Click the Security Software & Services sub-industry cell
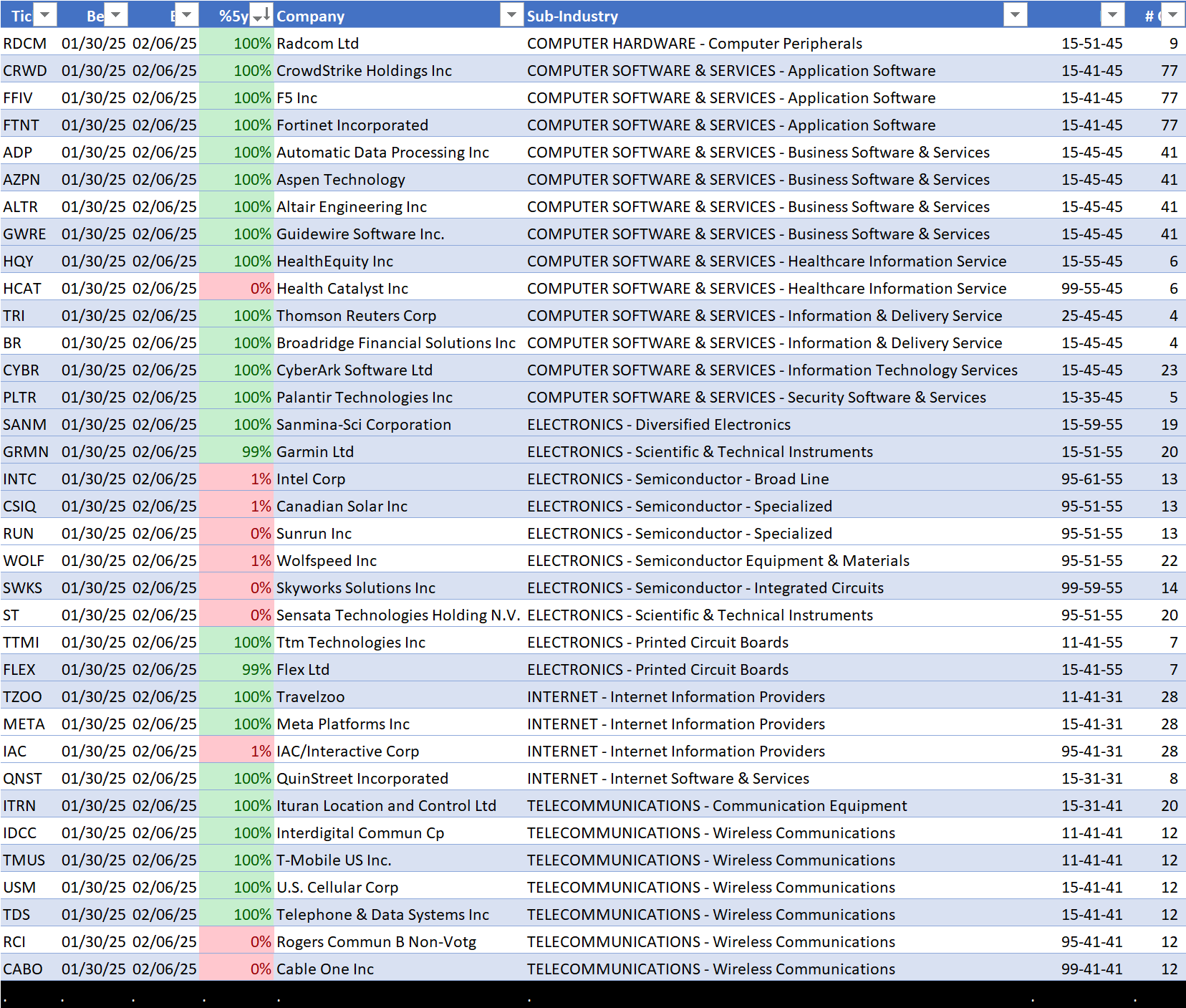Image resolution: width=1186 pixels, height=1008 pixels. point(776,397)
